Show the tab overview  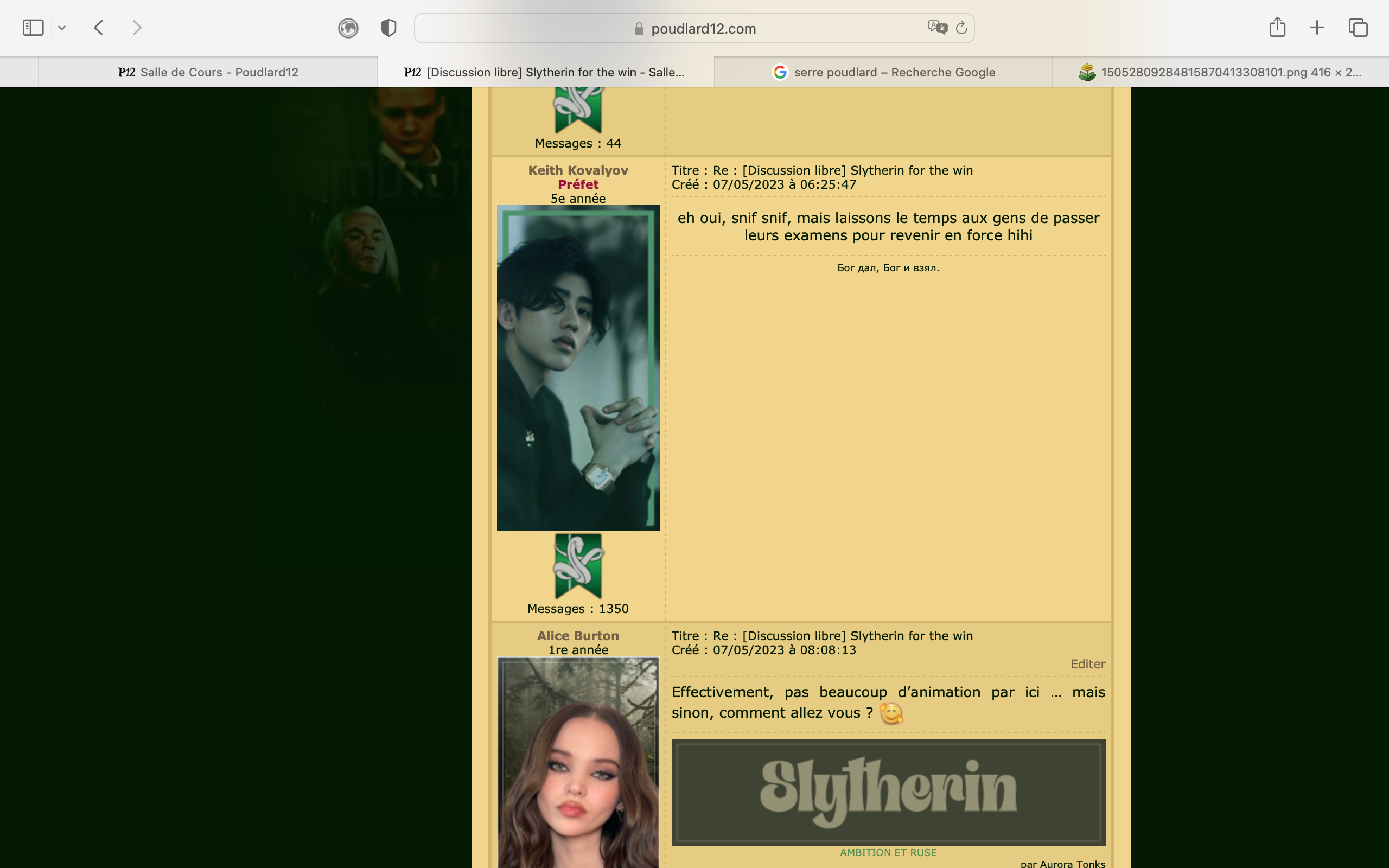(1358, 28)
